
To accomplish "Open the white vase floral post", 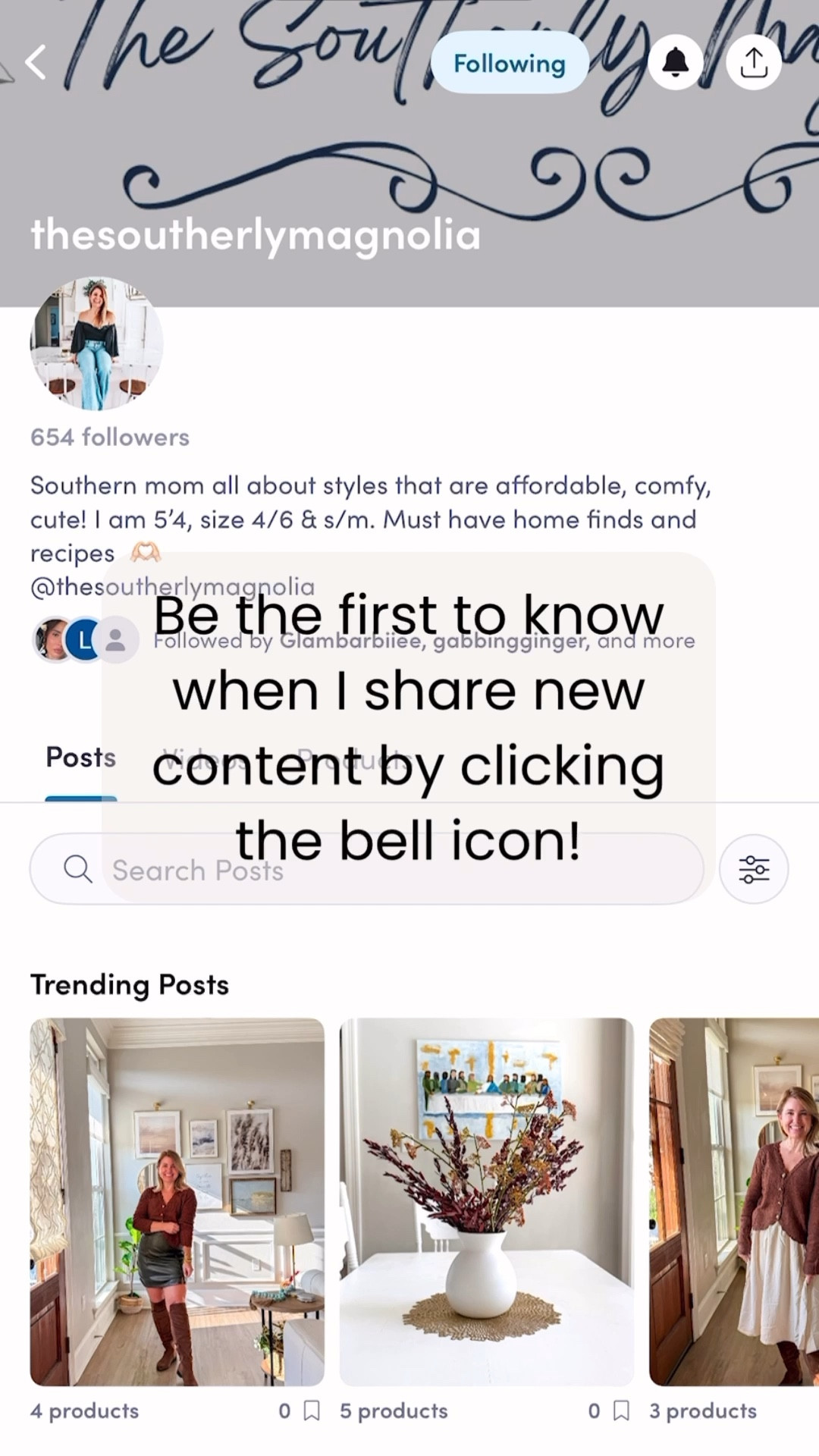I will 487,1202.
